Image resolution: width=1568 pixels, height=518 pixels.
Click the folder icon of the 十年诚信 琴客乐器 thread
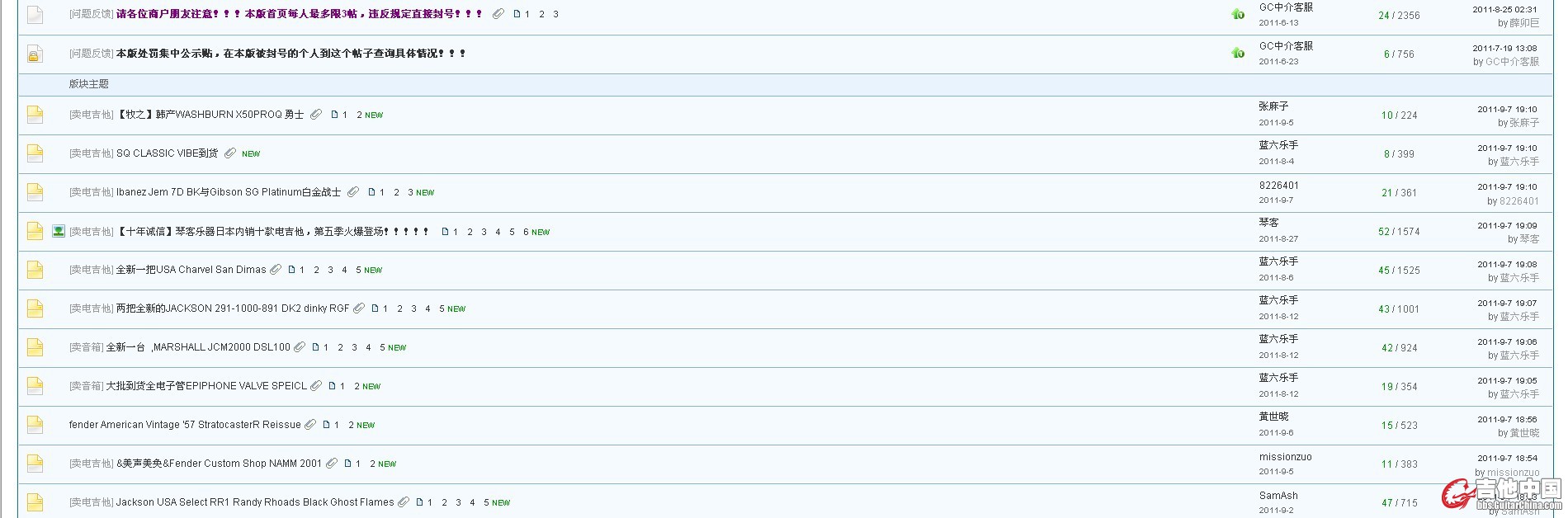(x=35, y=231)
